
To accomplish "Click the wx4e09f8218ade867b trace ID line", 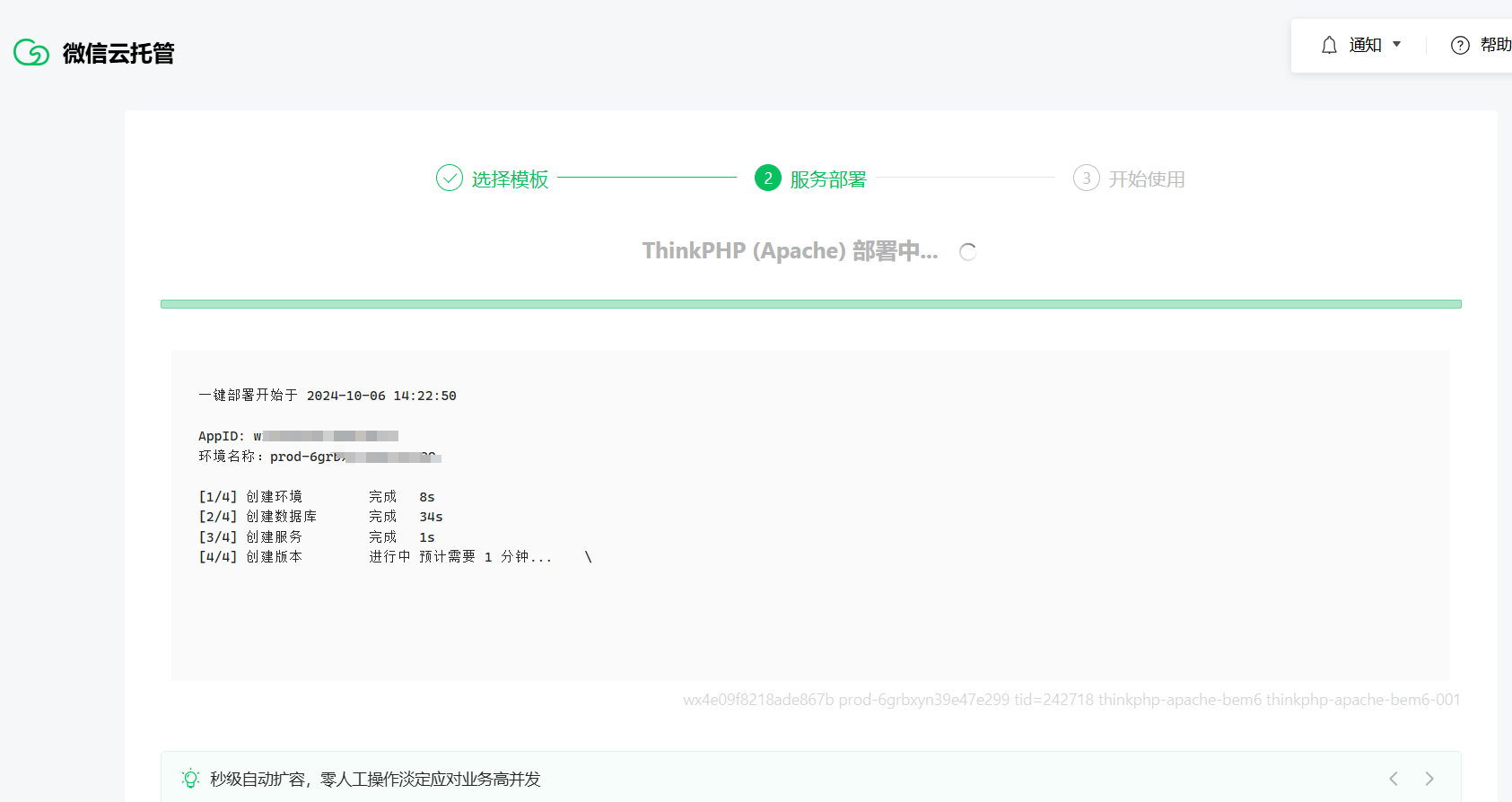I will 1071,700.
